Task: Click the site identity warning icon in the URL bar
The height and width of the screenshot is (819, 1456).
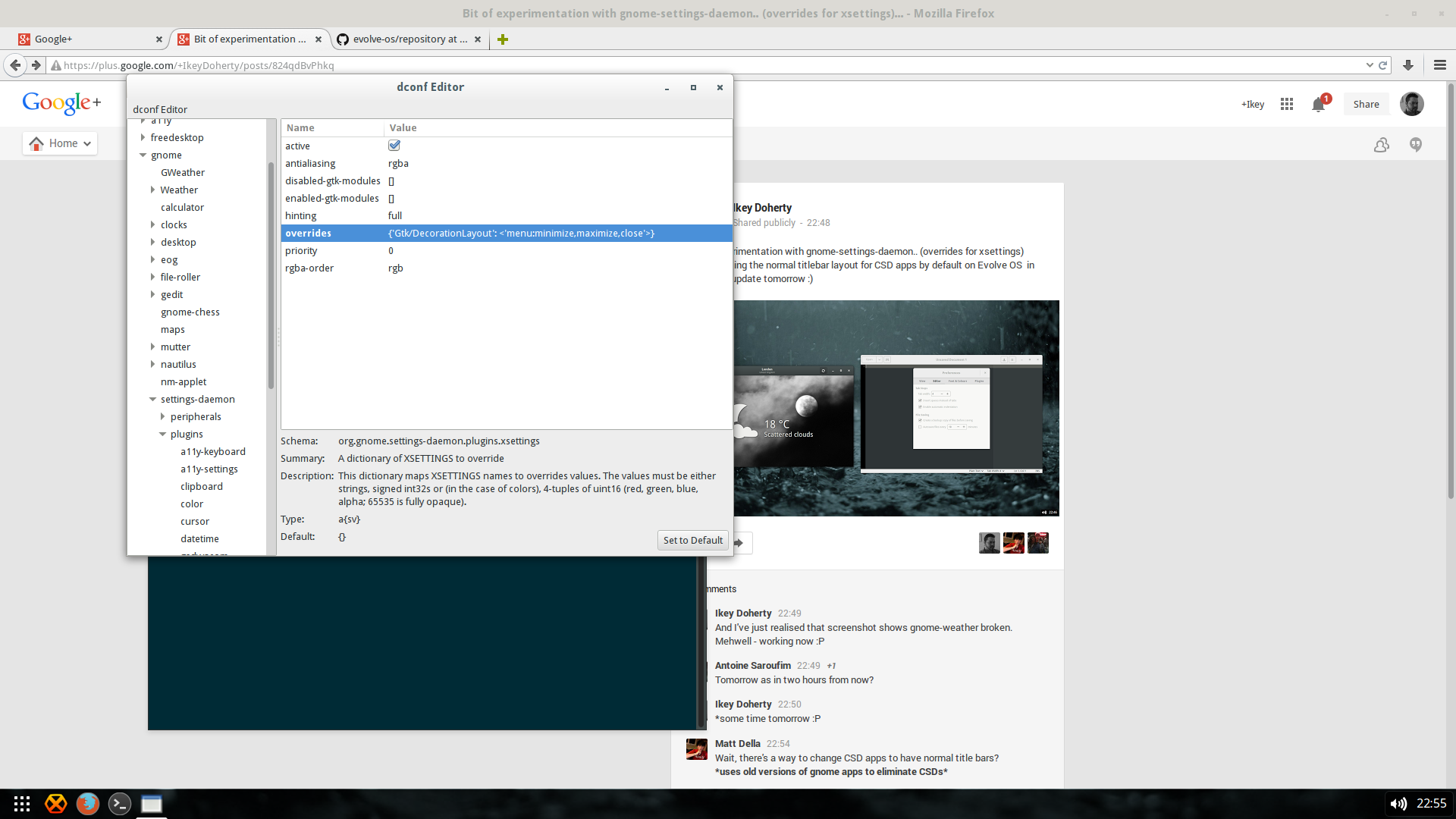Action: [x=55, y=65]
